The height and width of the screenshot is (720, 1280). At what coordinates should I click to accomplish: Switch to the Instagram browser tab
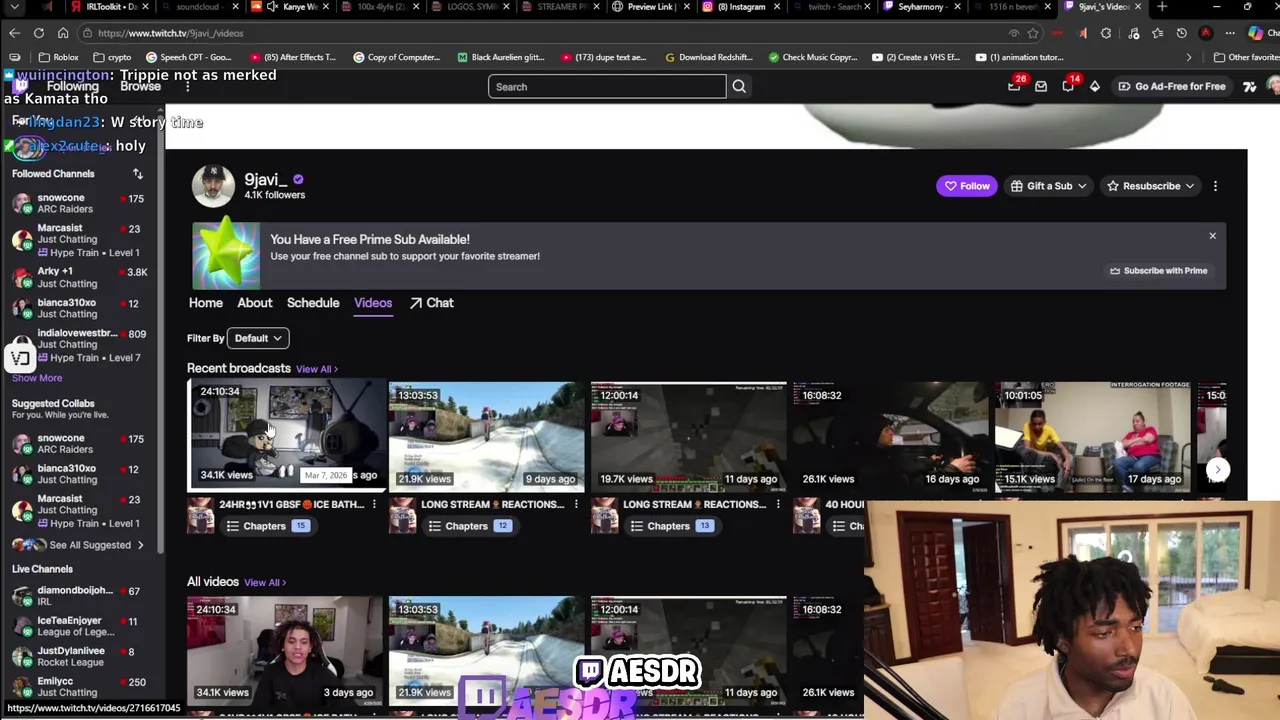click(x=741, y=7)
